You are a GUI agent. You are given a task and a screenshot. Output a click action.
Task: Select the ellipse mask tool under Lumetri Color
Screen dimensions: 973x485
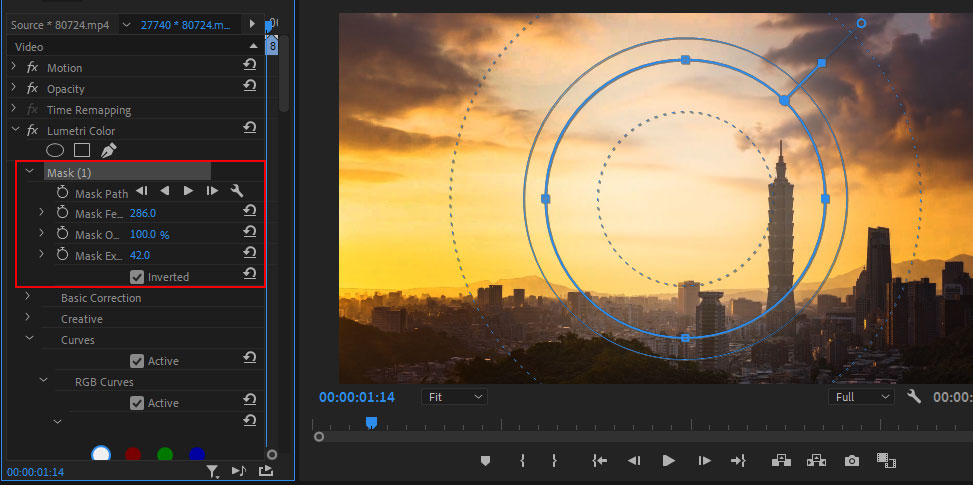click(55, 150)
